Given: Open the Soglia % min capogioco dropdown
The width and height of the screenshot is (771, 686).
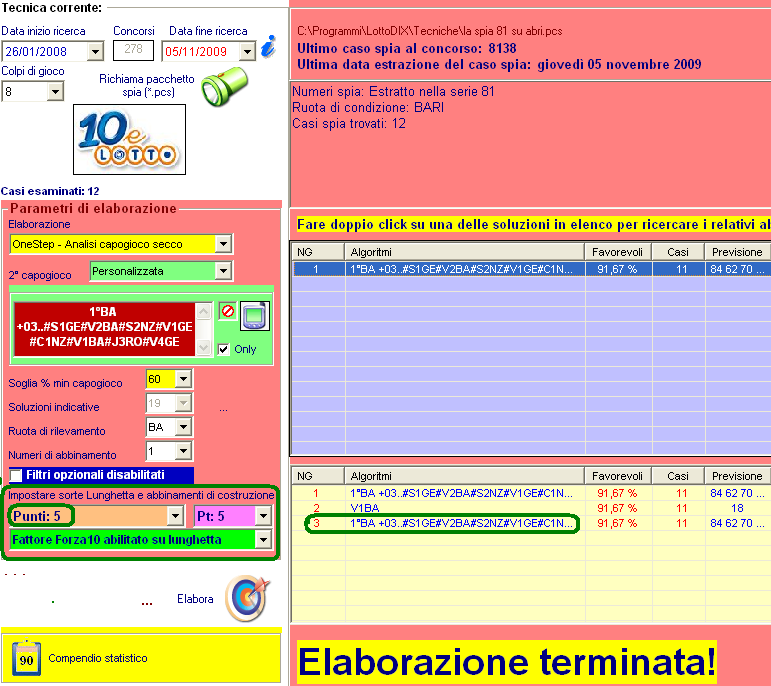Looking at the screenshot, I should click(183, 379).
